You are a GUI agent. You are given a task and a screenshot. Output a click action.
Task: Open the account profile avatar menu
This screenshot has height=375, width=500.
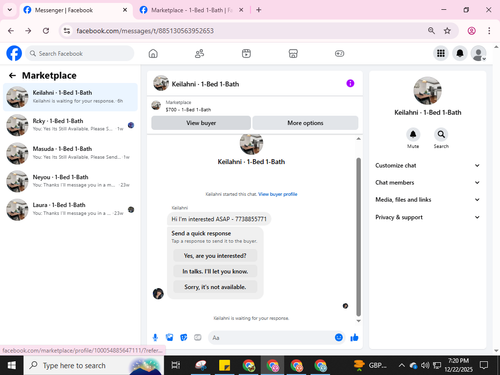tap(478, 53)
